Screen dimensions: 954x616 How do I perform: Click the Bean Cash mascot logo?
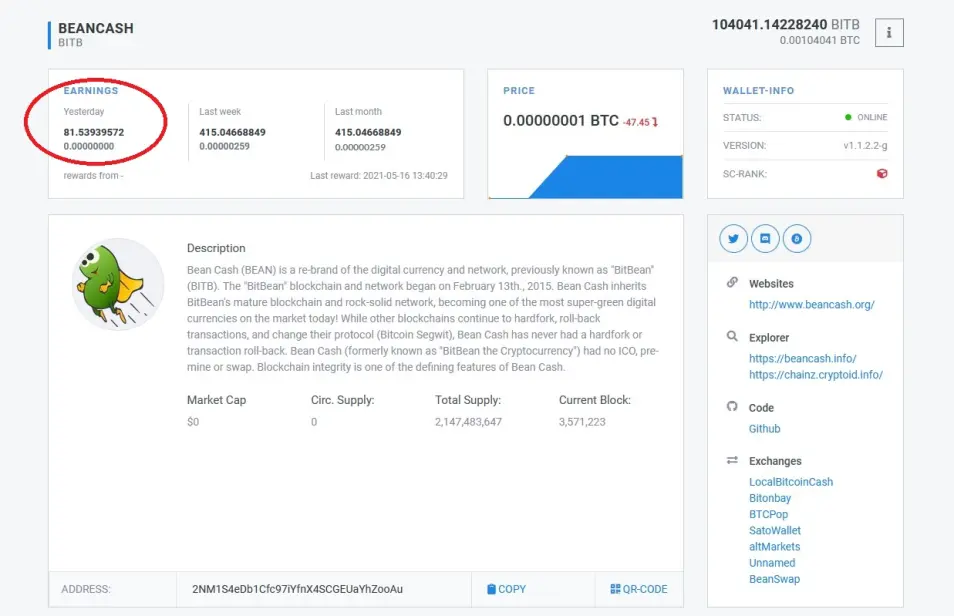tap(118, 284)
